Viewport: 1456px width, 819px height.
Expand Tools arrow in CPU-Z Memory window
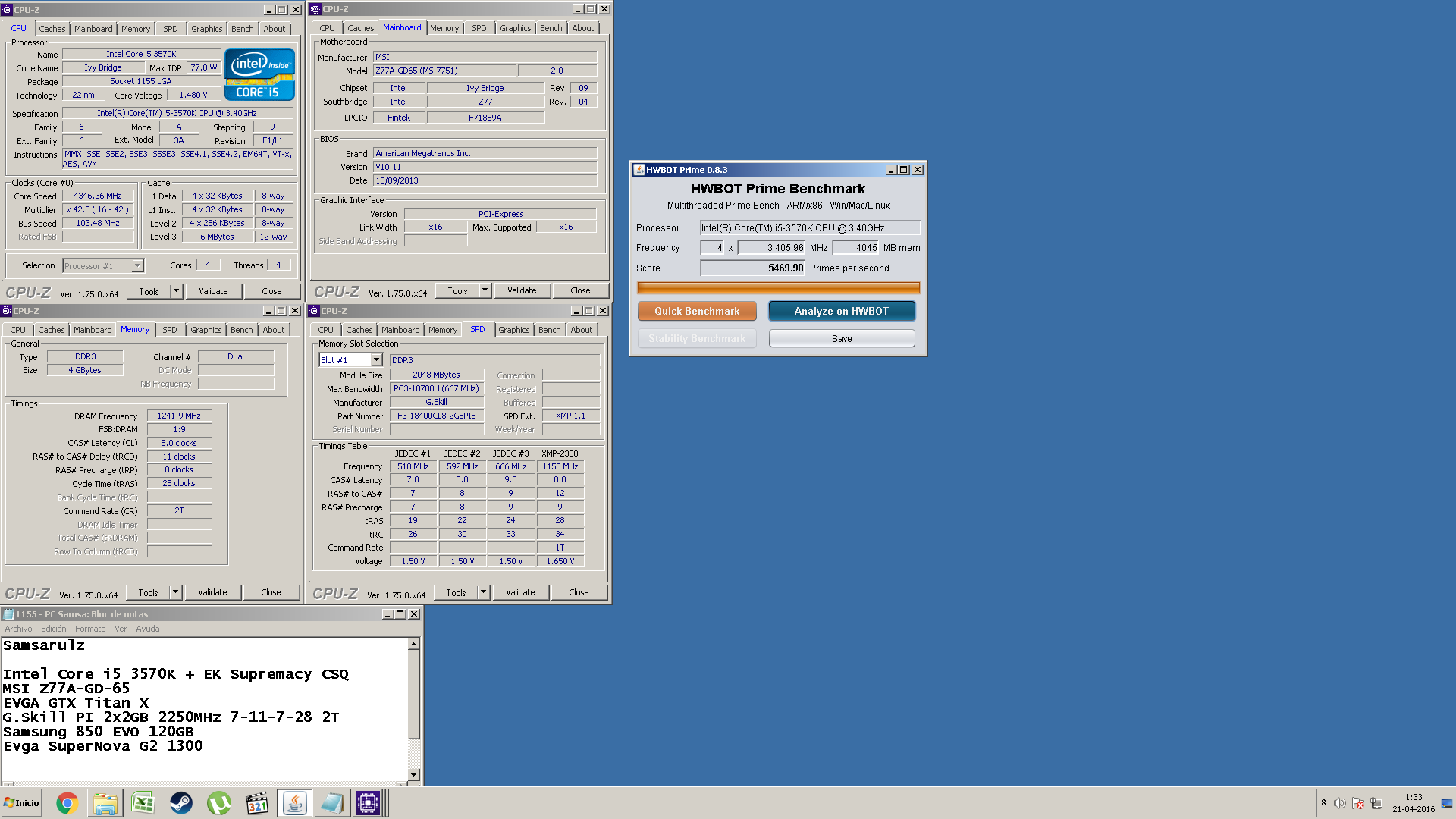[x=176, y=592]
